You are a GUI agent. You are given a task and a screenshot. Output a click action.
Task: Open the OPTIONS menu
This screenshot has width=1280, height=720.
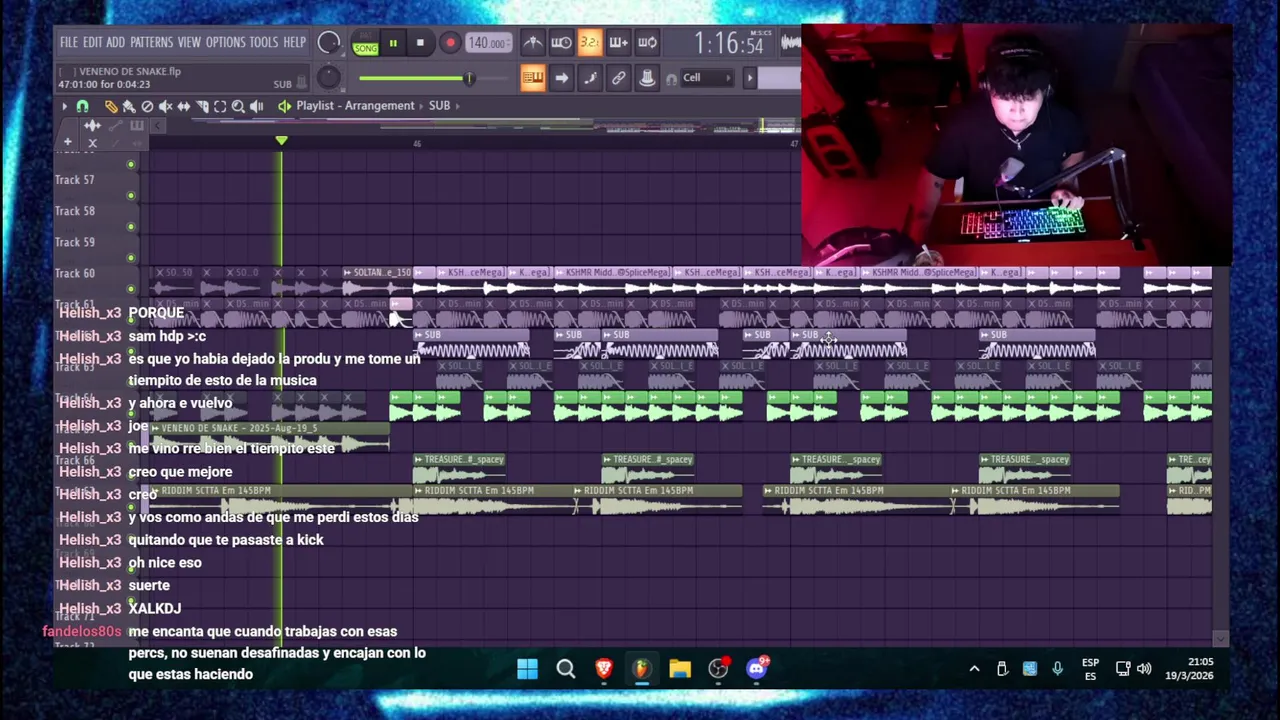(x=225, y=43)
